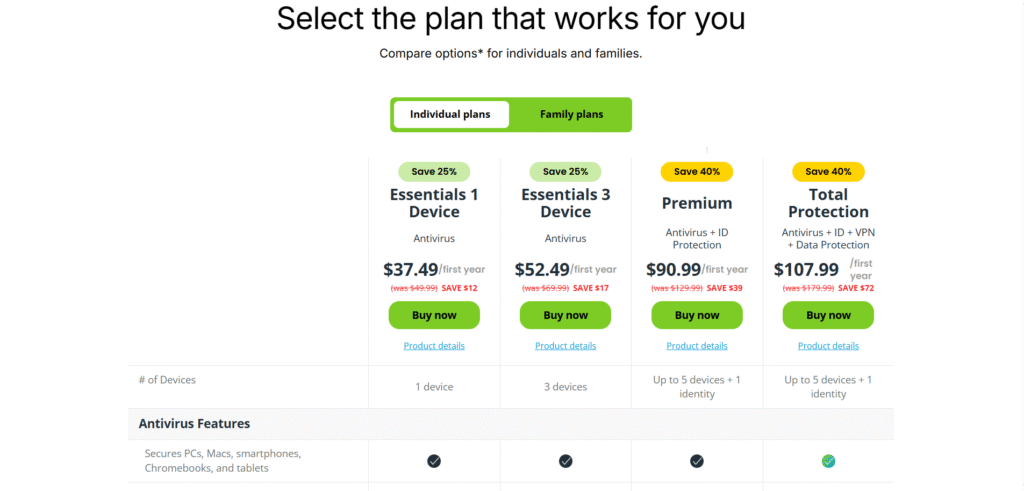Screen dimensions: 1024x491
Task: Click the Premium column checkmark icon
Action: pos(697,461)
